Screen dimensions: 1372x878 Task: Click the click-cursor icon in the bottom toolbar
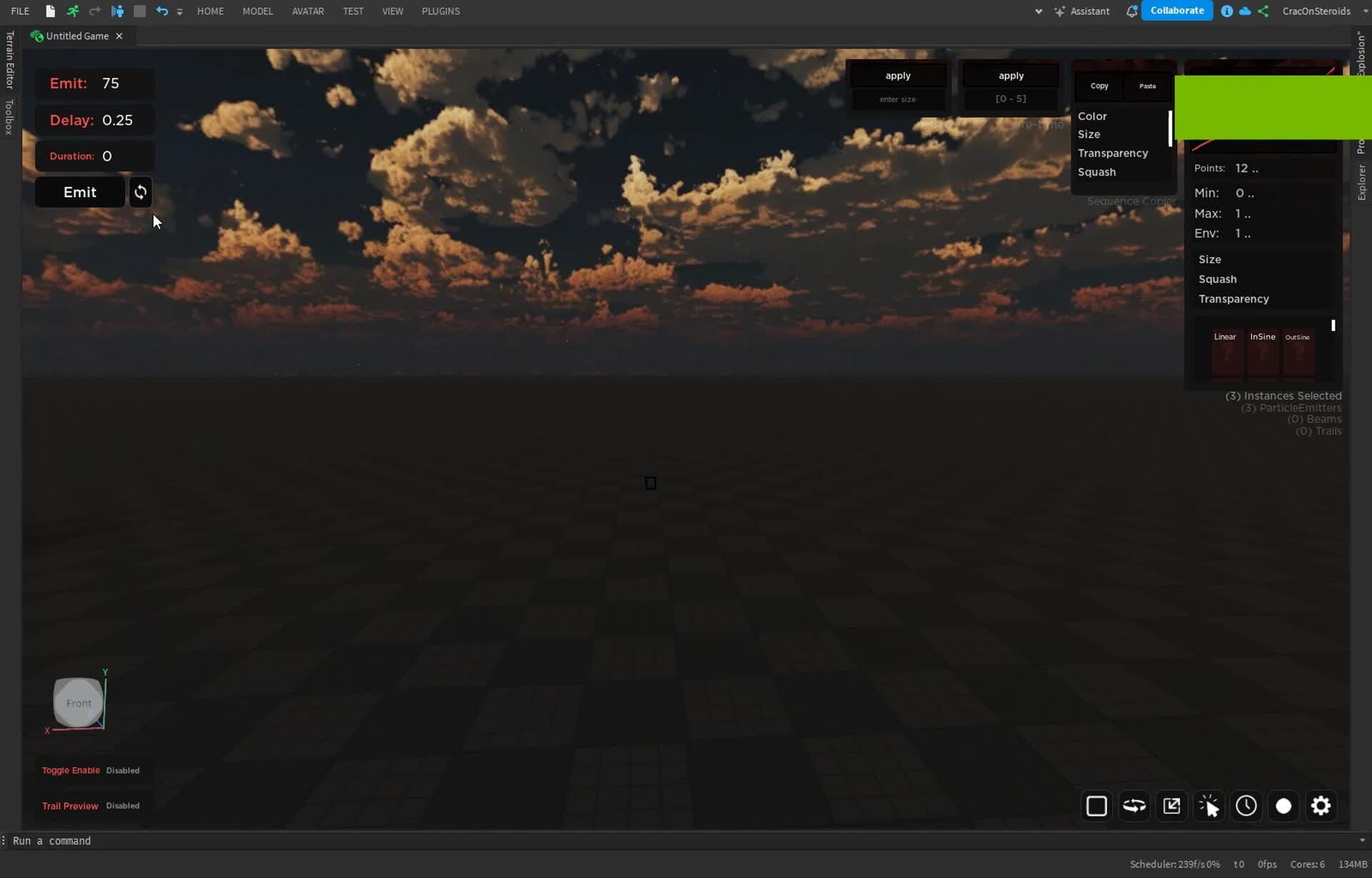coord(1209,806)
